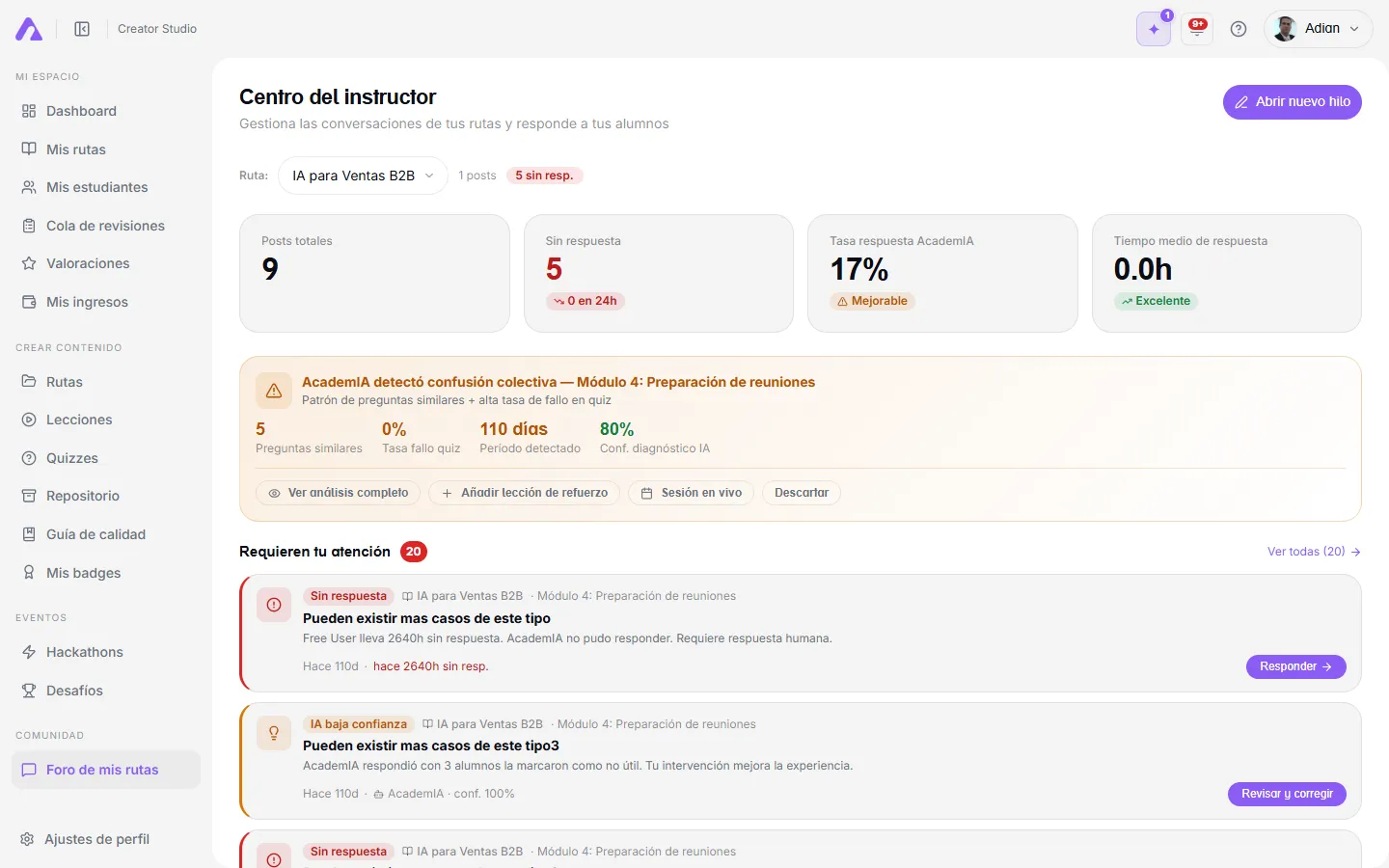Collapse the sidebar panel icon
Viewport: 1389px width, 868px height.
82,29
